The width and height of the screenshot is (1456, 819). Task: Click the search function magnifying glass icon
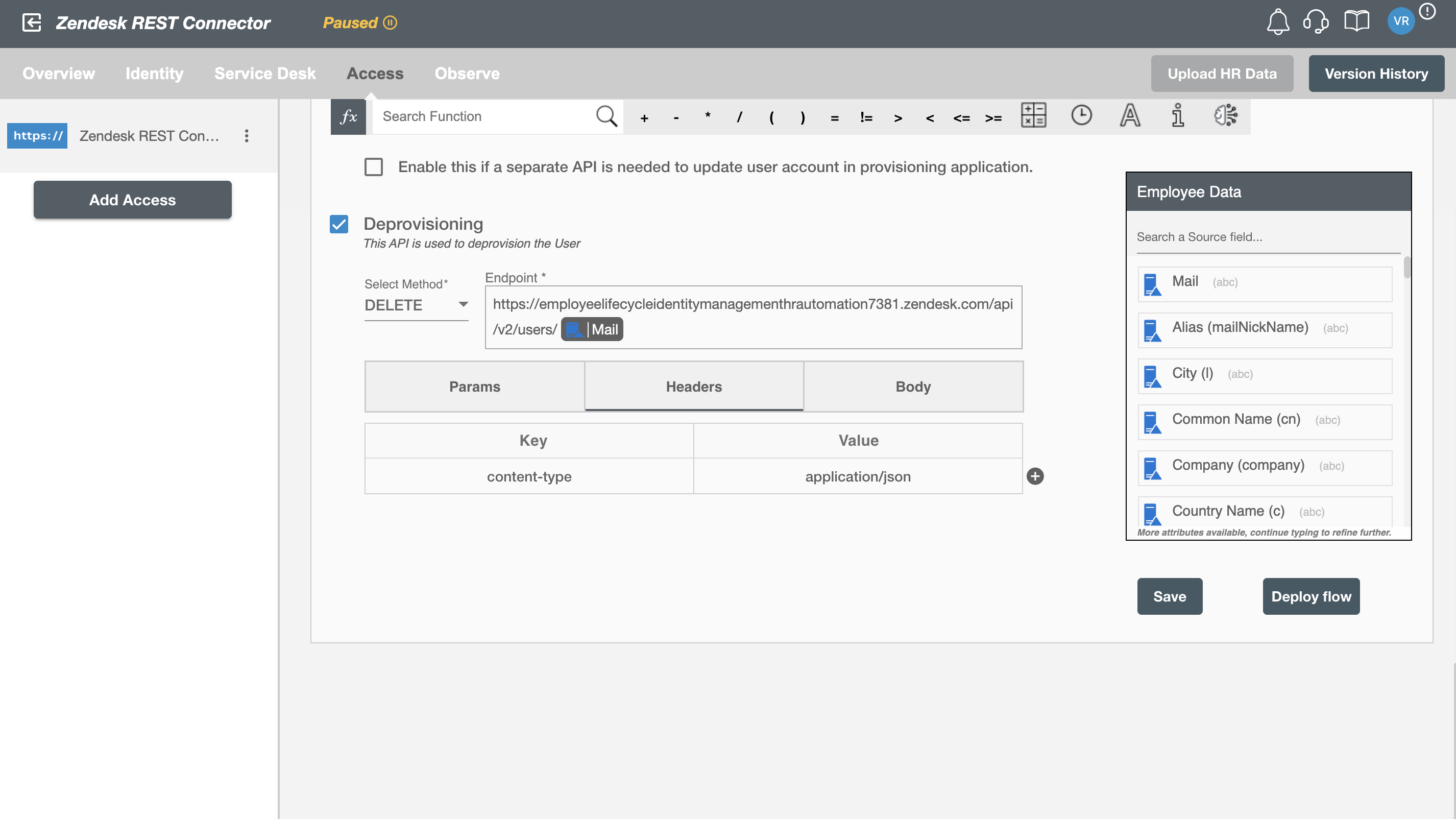pyautogui.click(x=608, y=117)
